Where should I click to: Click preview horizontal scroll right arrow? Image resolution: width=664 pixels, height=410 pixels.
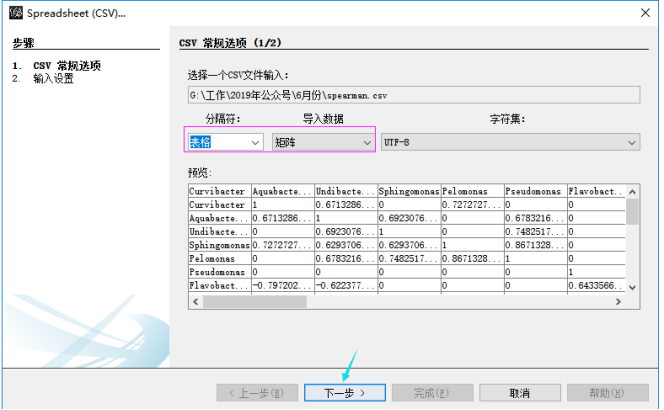618,302
